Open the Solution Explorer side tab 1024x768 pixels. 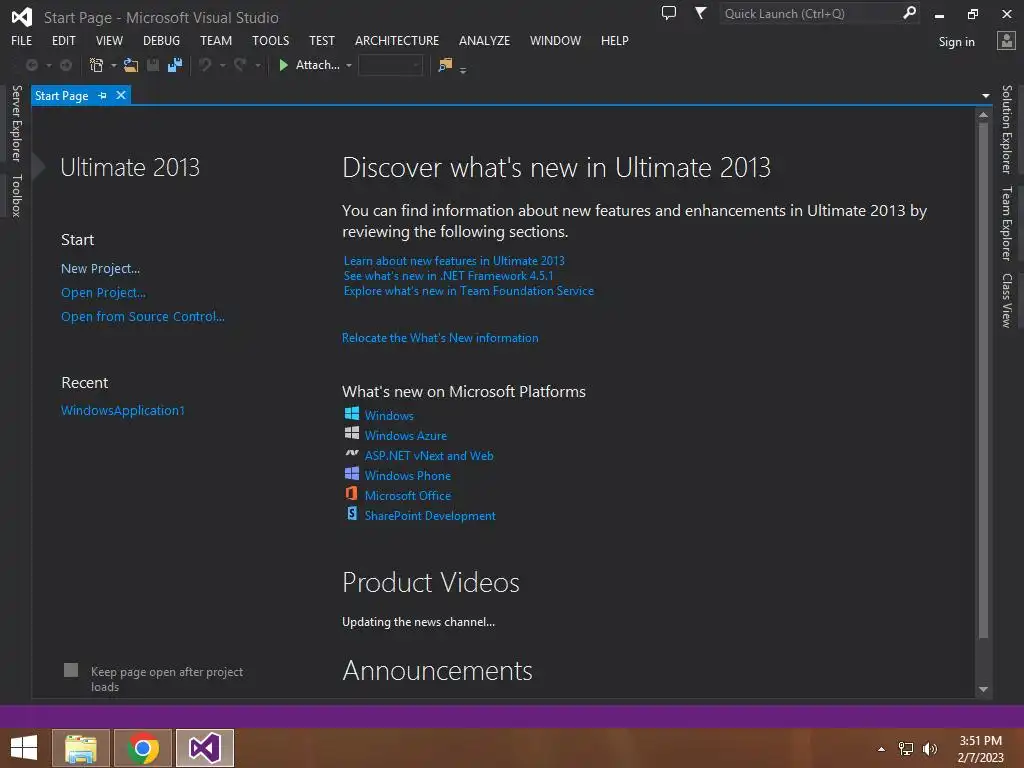tap(1007, 129)
